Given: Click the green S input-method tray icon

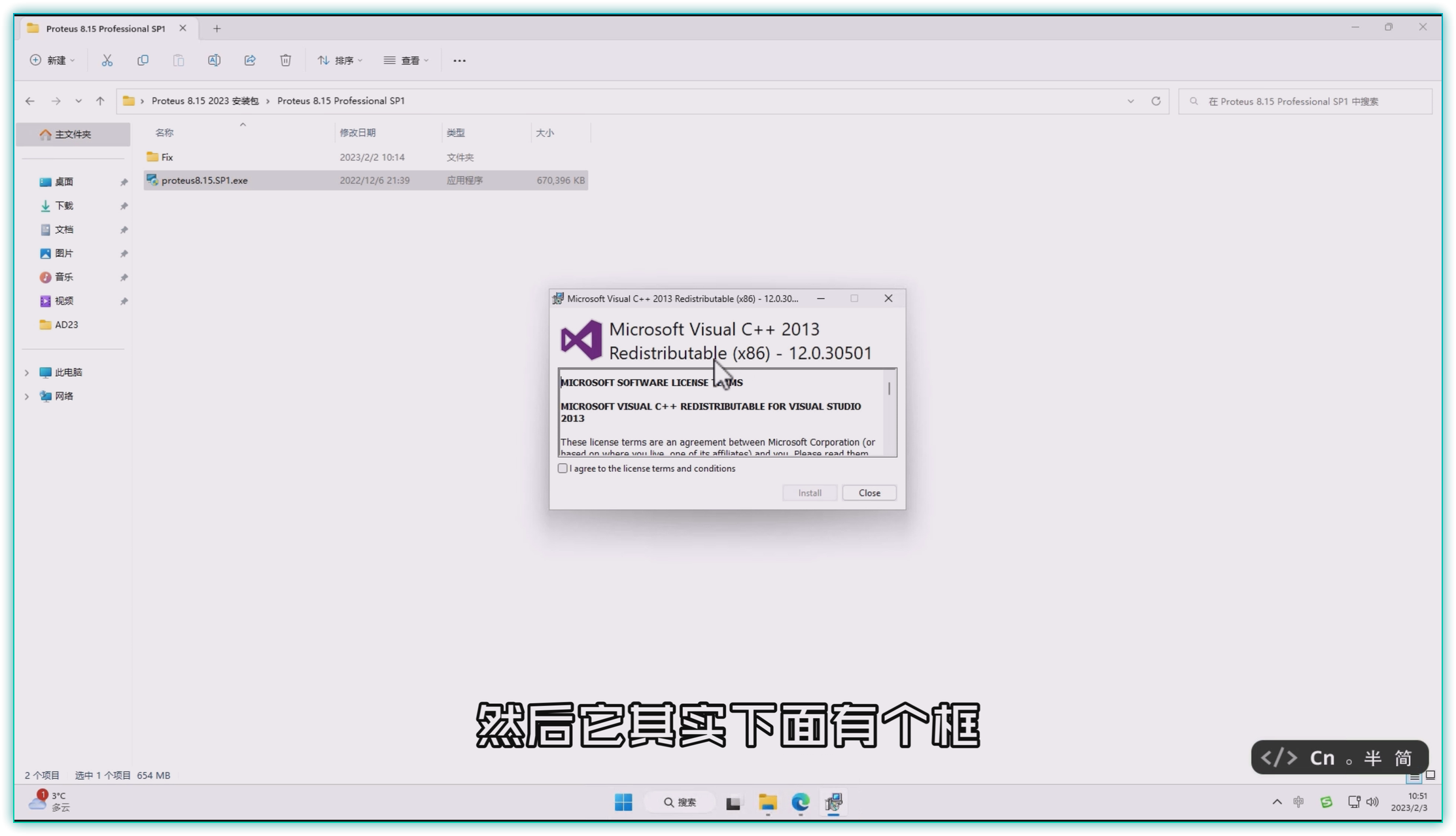Looking at the screenshot, I should 1326,802.
